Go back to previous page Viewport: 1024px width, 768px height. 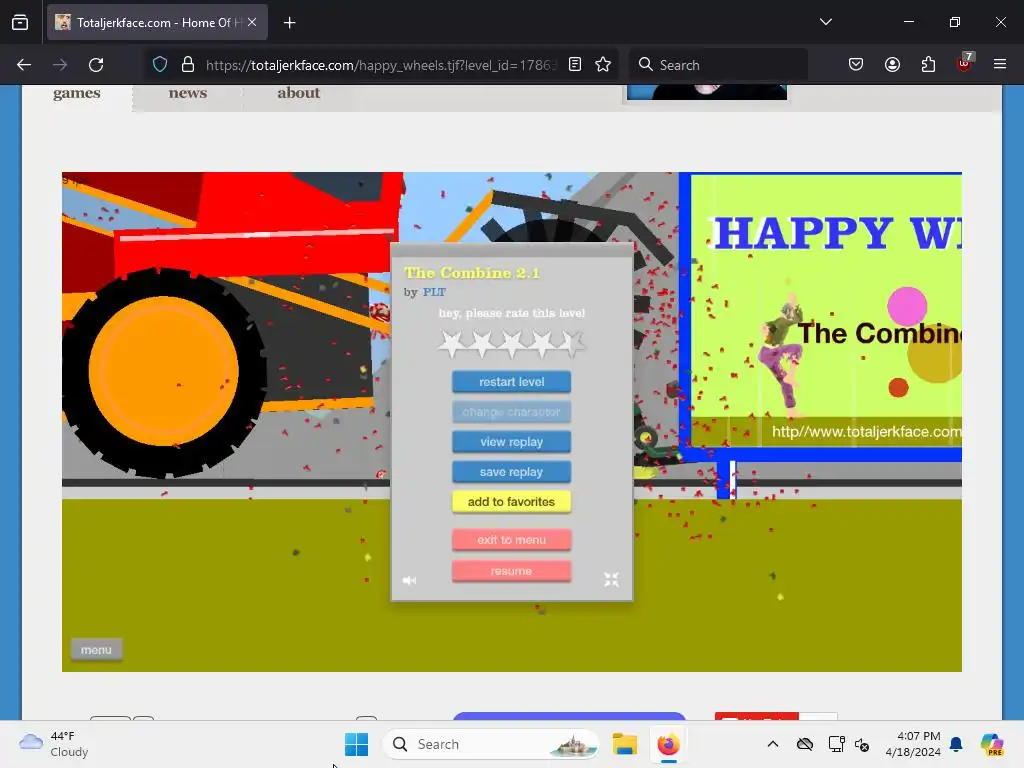point(24,65)
